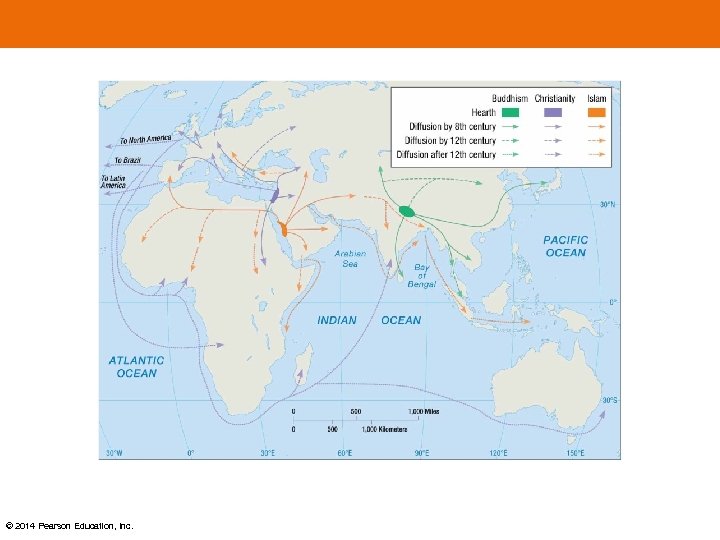Screen dimensions: 720x540
Task: Click the 'Islam' legend heading
Action: point(596,98)
